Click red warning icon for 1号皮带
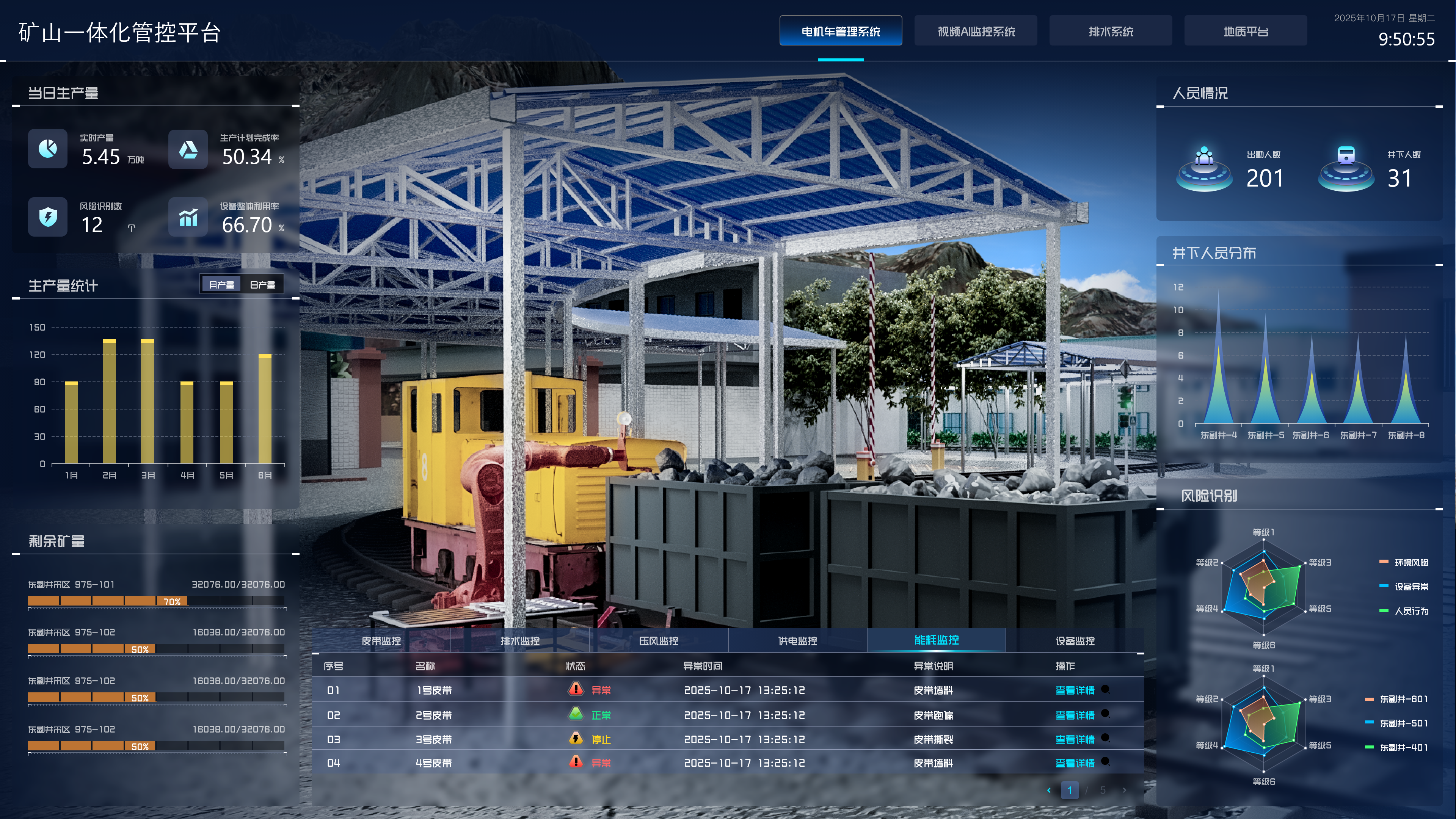The height and width of the screenshot is (819, 1456). coord(576,689)
